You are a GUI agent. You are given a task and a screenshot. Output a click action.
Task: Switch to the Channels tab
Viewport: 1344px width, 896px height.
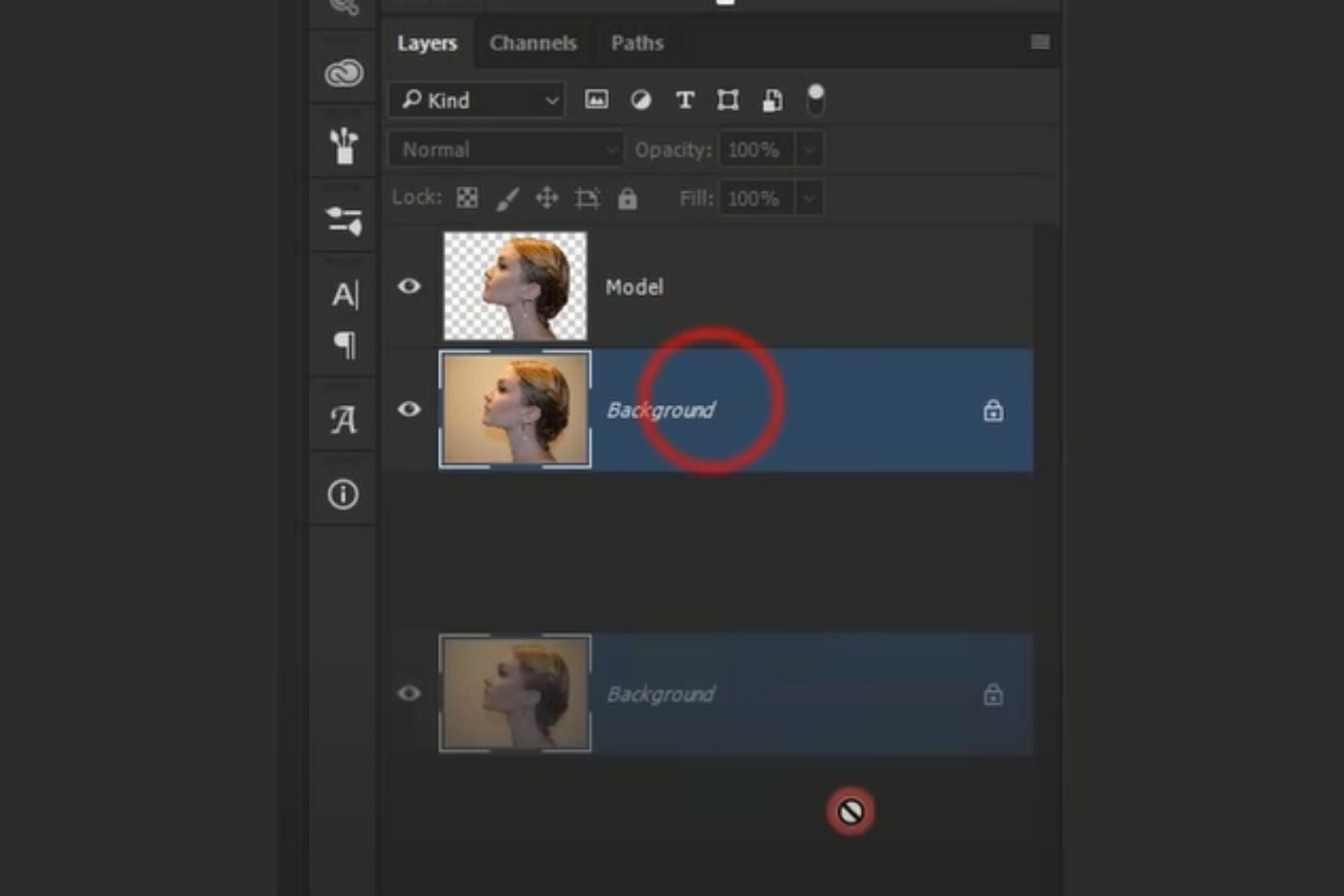tap(532, 43)
